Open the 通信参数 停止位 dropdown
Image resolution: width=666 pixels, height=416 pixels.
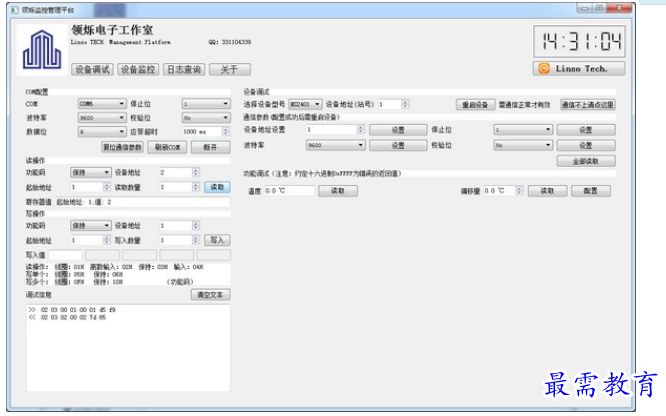tap(523, 130)
